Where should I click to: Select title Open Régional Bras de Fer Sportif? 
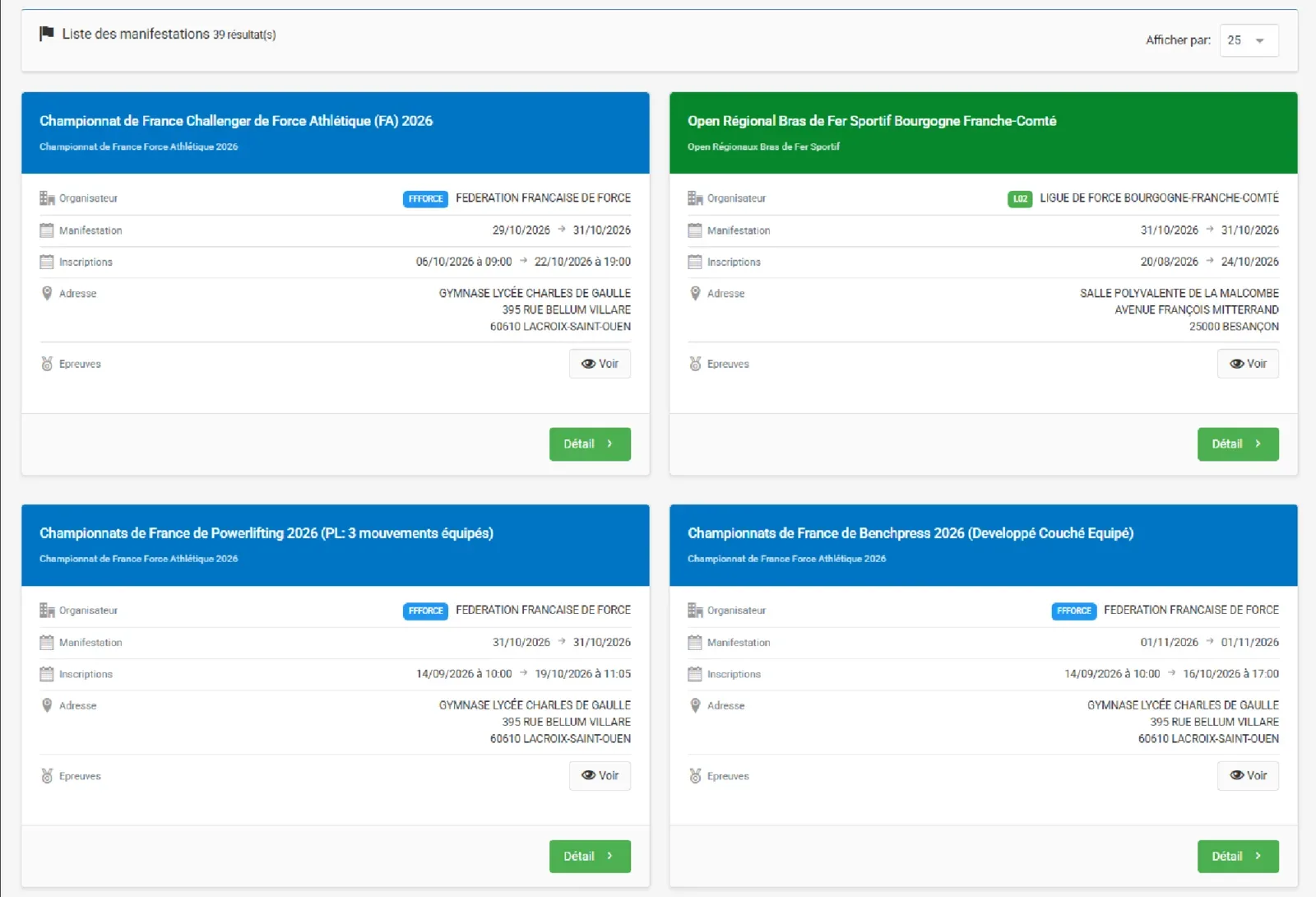[872, 121]
